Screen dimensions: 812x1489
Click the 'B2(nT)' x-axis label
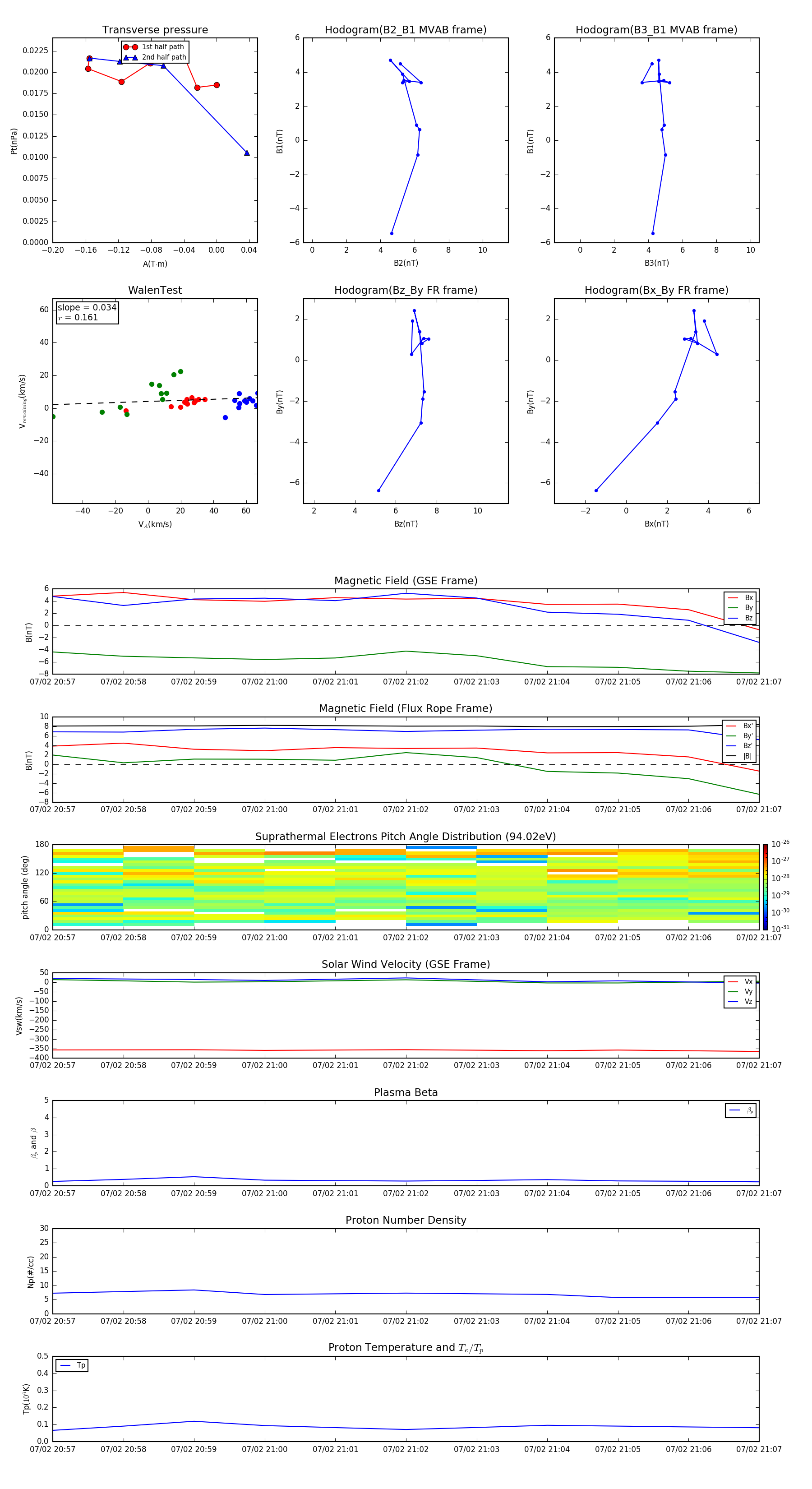[x=406, y=264]
